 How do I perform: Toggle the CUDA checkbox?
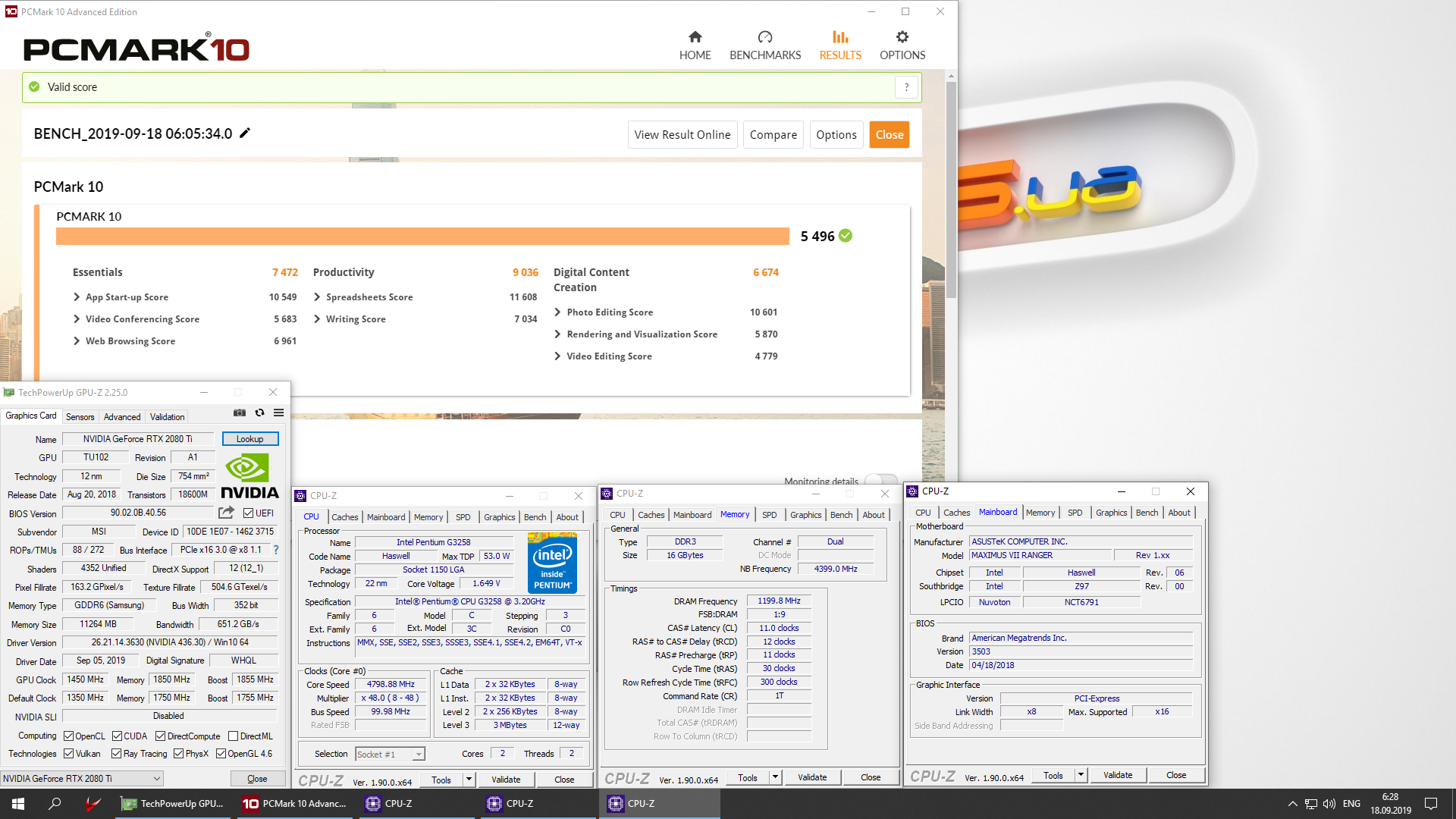coord(118,736)
